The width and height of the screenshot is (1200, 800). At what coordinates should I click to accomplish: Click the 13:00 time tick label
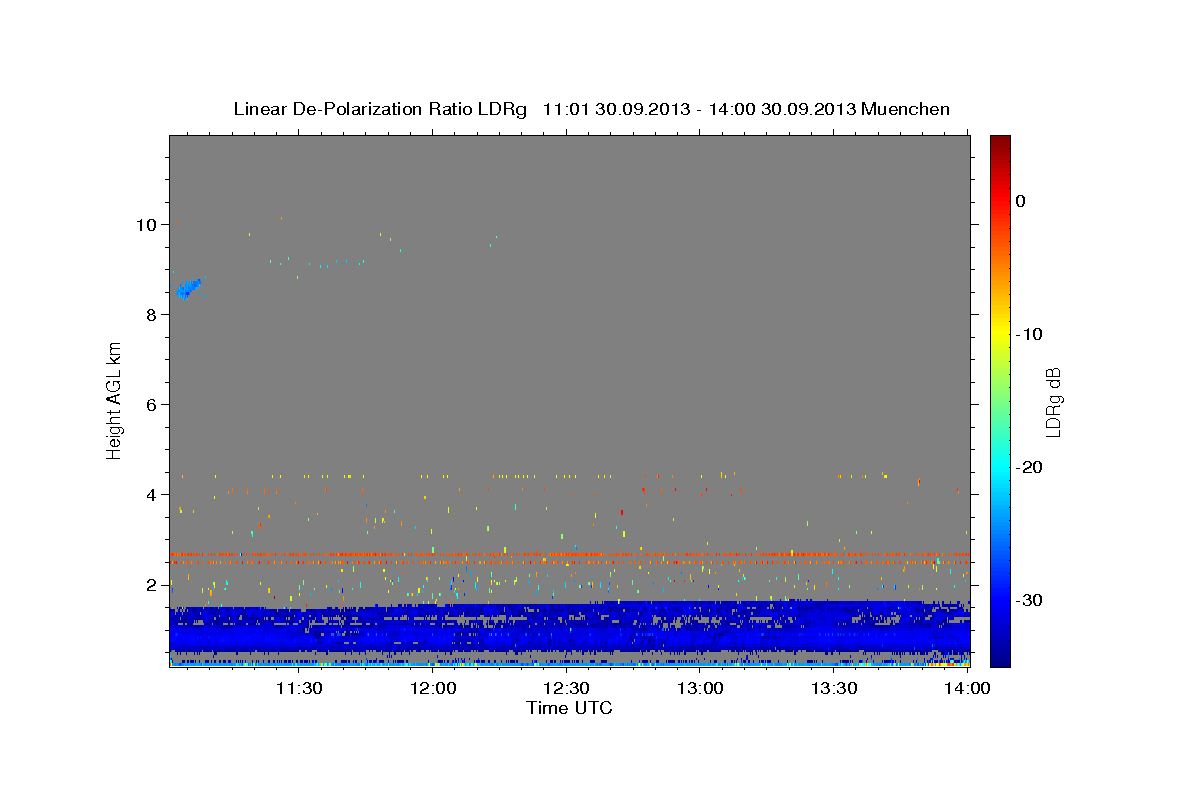[x=700, y=688]
